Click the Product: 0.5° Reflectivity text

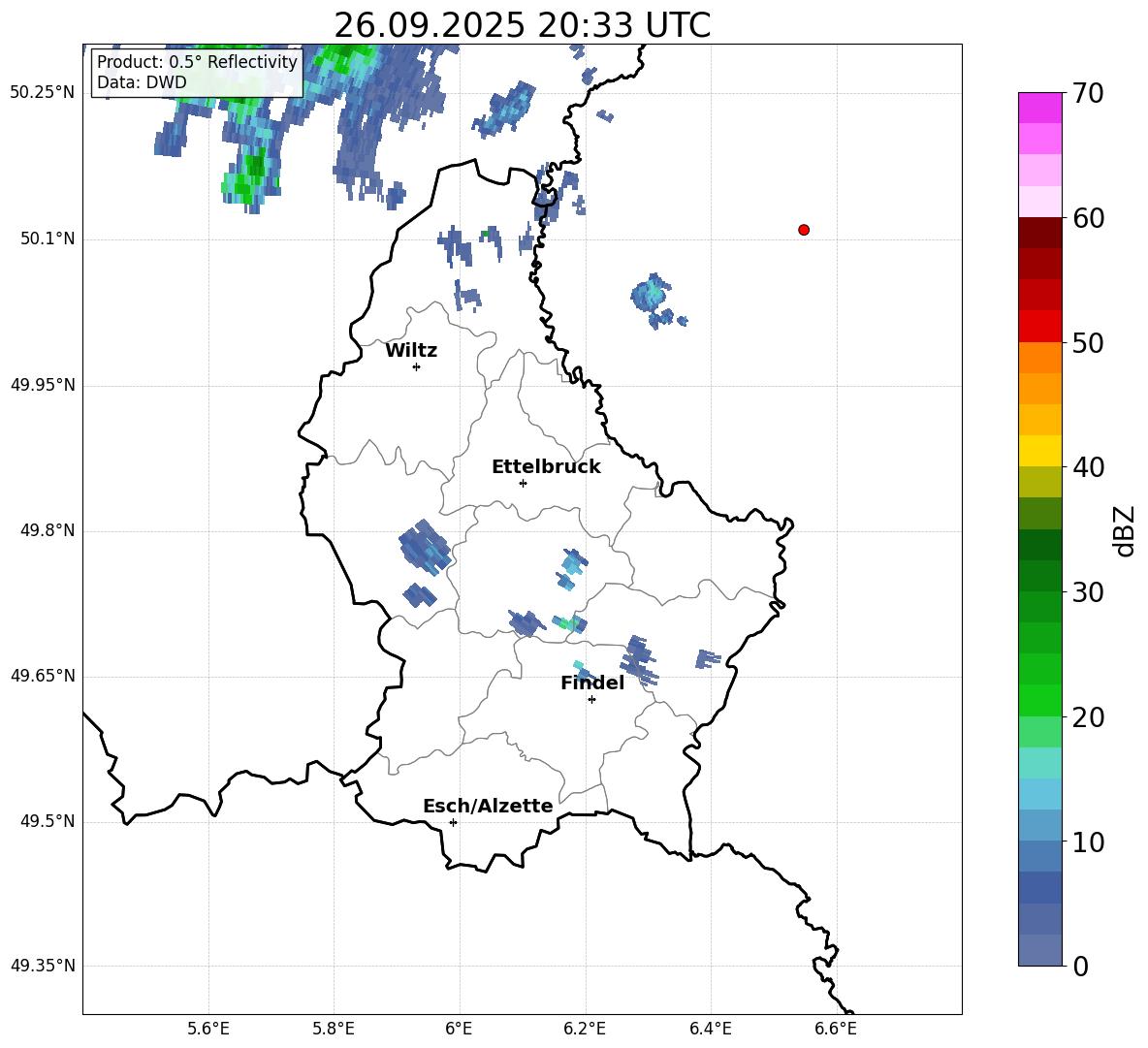[x=197, y=61]
